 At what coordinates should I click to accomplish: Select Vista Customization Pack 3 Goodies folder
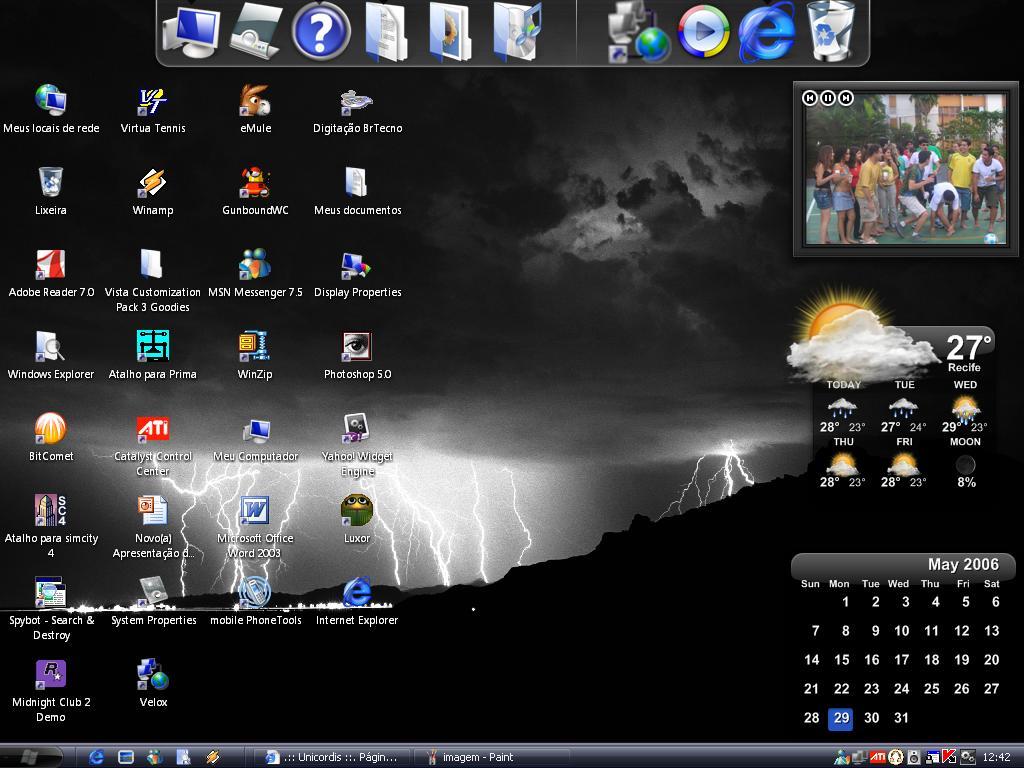(153, 281)
